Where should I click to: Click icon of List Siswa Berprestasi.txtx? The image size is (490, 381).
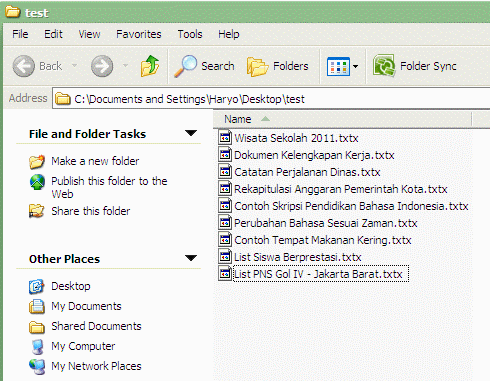point(225,256)
